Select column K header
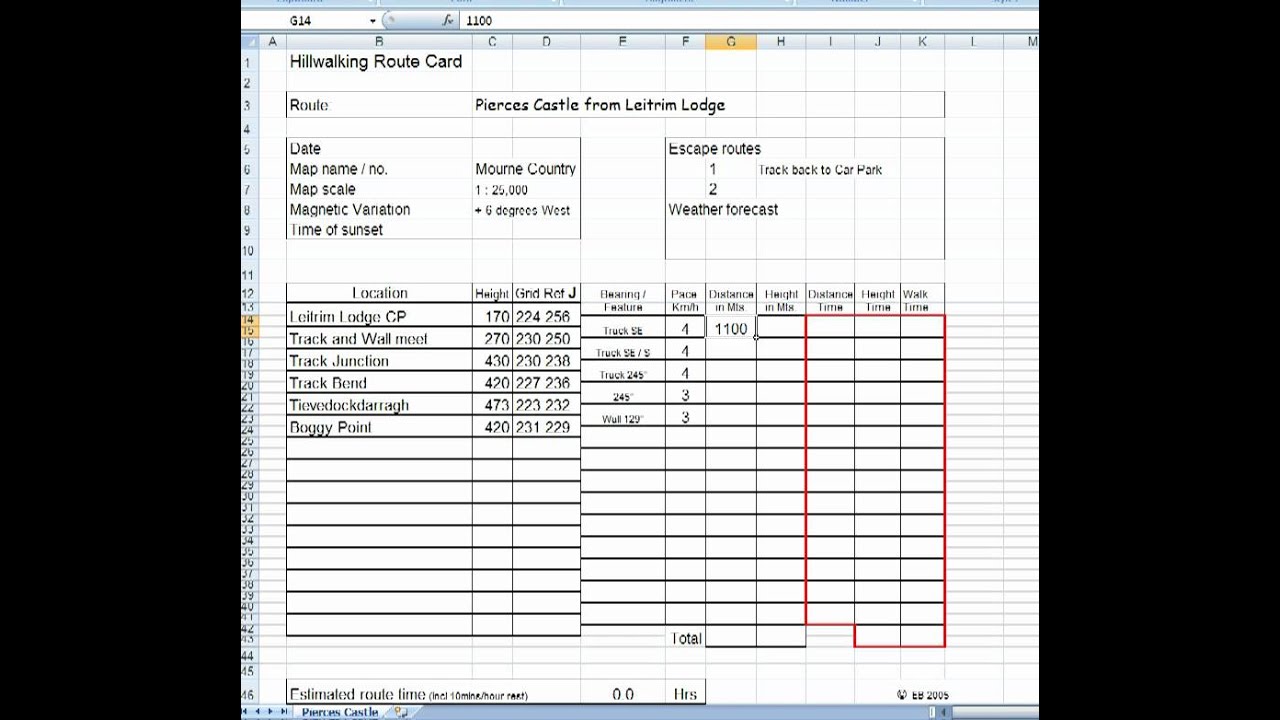The height and width of the screenshot is (720, 1280). [922, 41]
